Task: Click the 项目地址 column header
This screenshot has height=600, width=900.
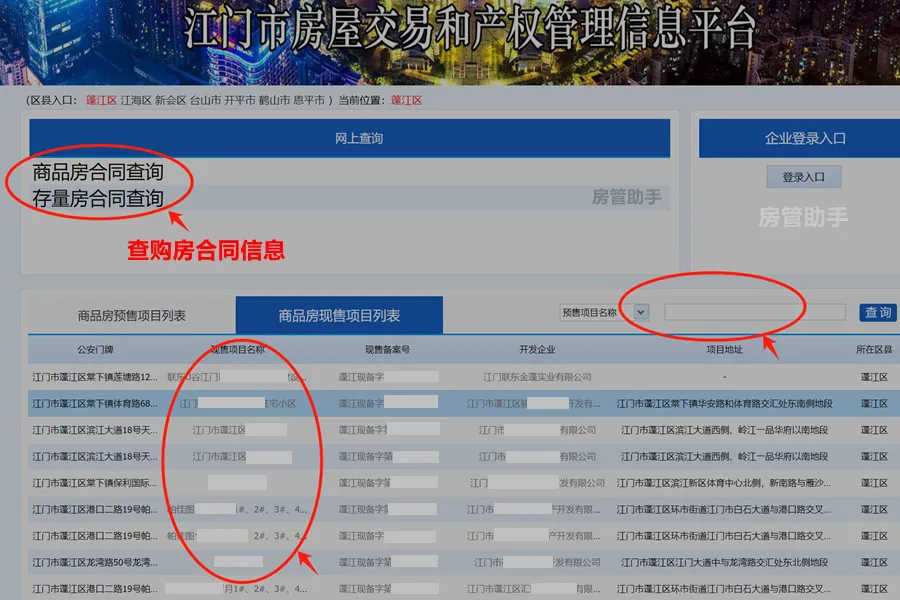Action: (x=724, y=350)
